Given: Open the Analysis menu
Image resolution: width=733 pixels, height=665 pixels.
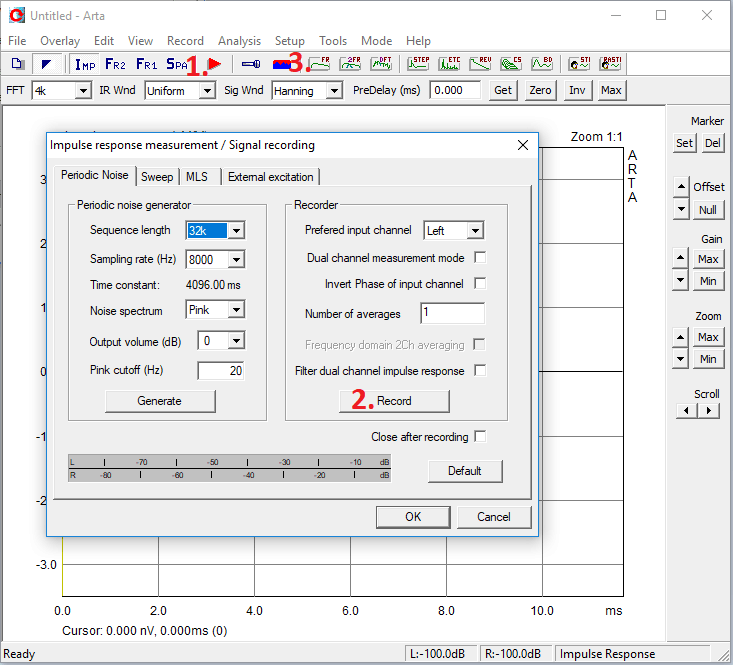Looking at the screenshot, I should click(x=239, y=41).
